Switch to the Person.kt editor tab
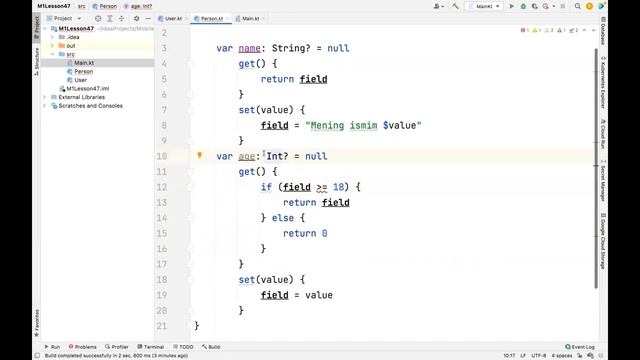This screenshot has height=360, width=640. [211, 18]
